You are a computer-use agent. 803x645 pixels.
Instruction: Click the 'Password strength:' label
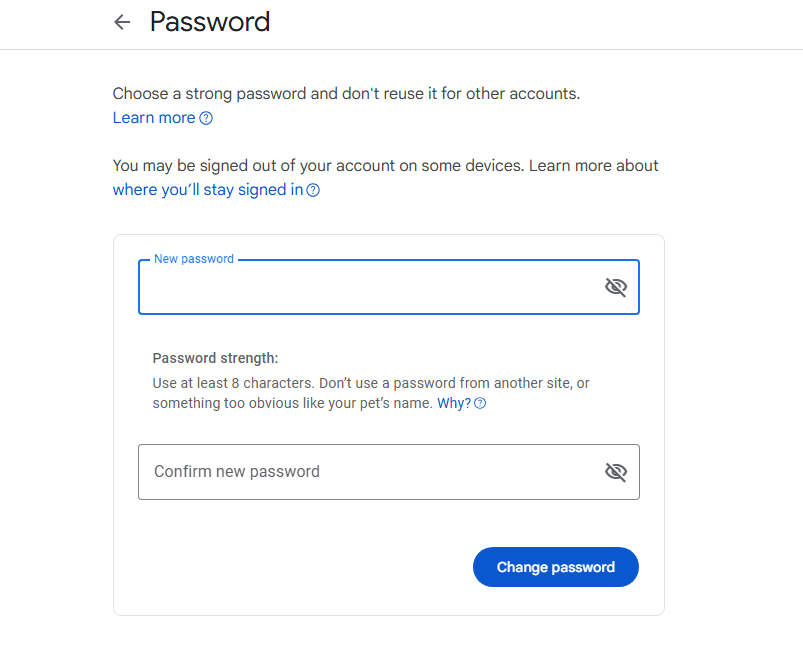215,358
